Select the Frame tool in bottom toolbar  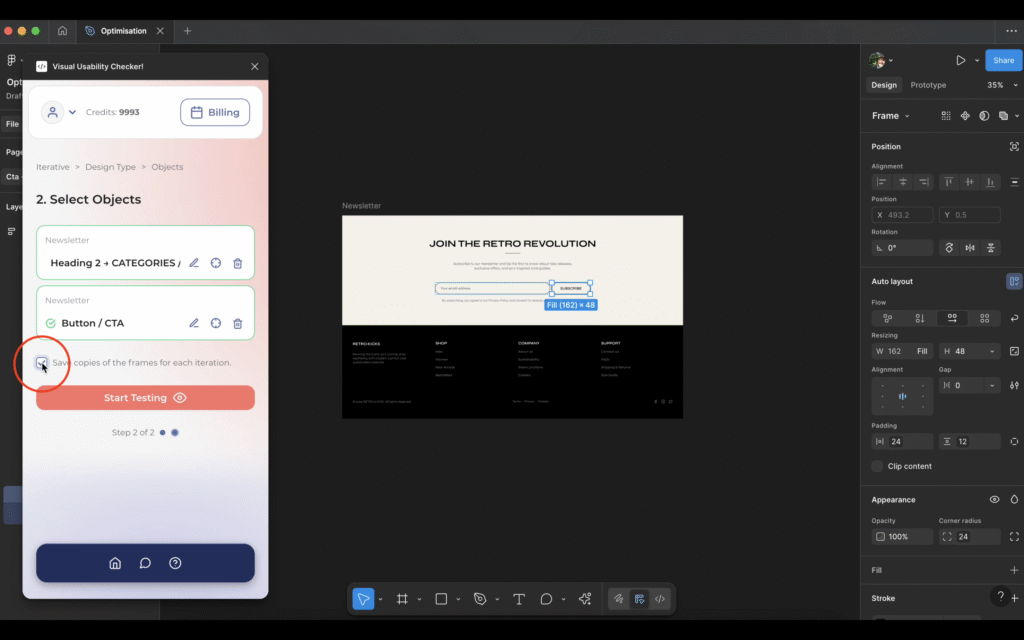(402, 599)
